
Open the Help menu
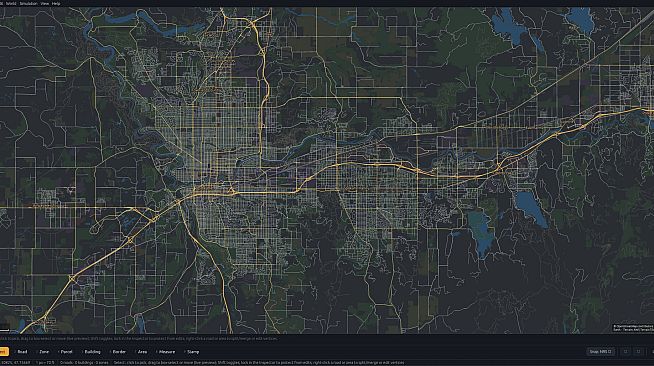point(56,3)
